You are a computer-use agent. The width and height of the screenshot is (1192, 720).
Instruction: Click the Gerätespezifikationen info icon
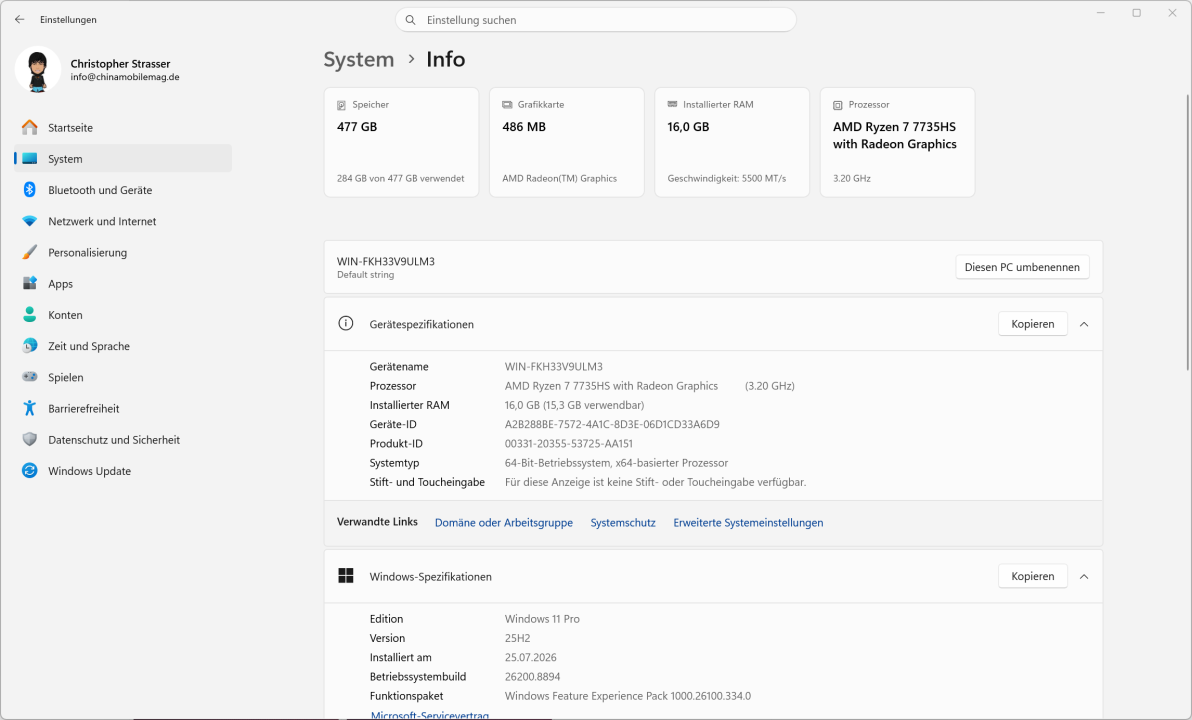click(346, 323)
